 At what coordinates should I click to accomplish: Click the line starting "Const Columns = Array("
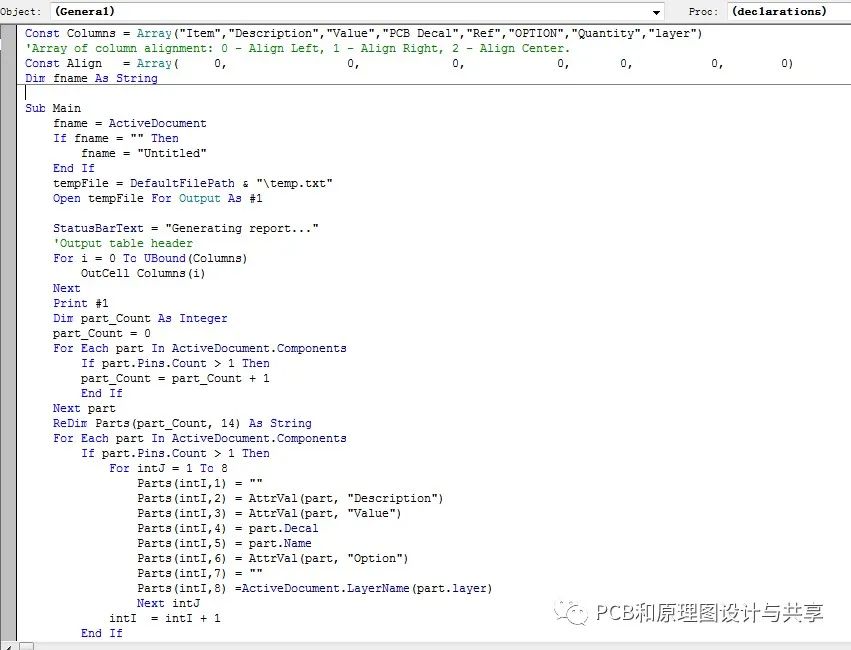pyautogui.click(x=363, y=34)
